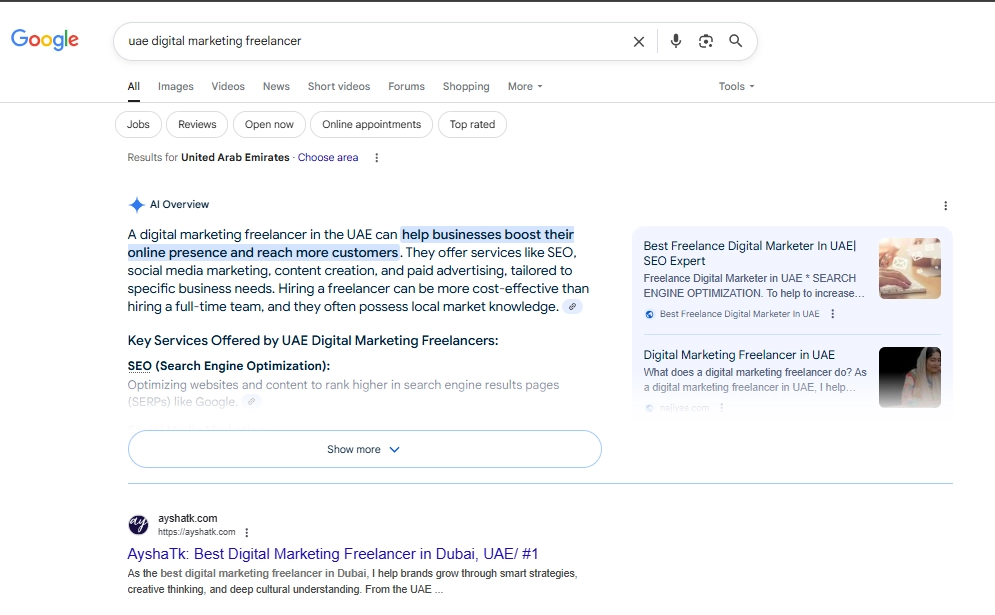The width and height of the screenshot is (995, 615).
Task: Go to the Short videos tab
Action: (339, 86)
